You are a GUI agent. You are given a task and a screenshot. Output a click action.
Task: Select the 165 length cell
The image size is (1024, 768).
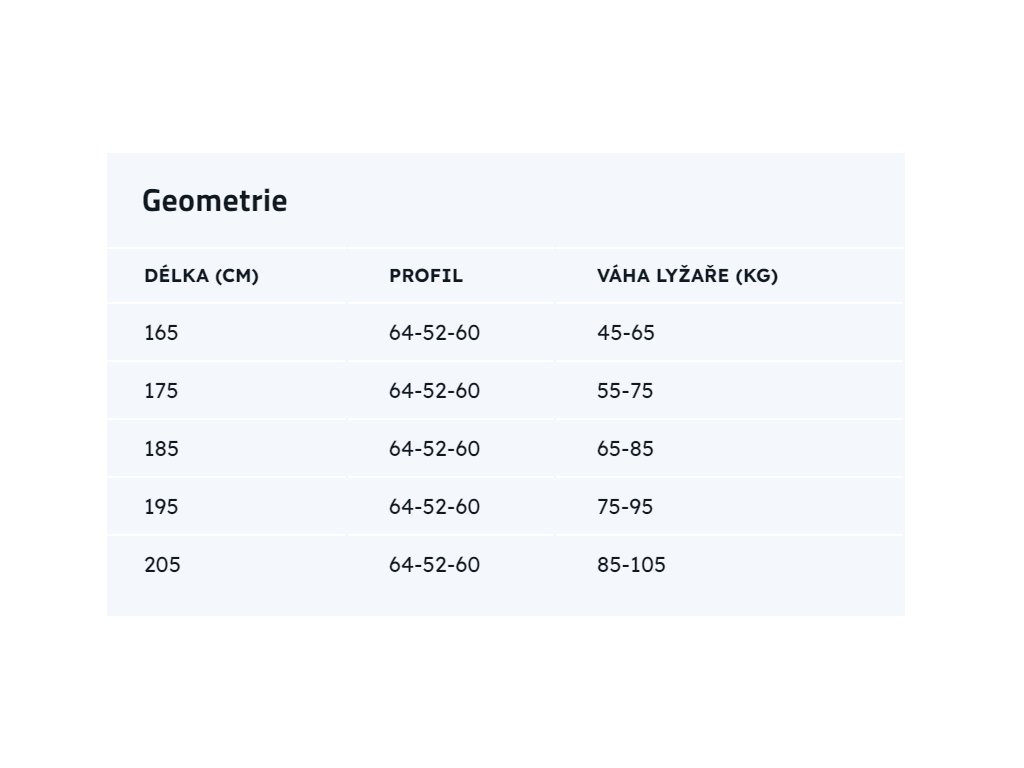161,333
